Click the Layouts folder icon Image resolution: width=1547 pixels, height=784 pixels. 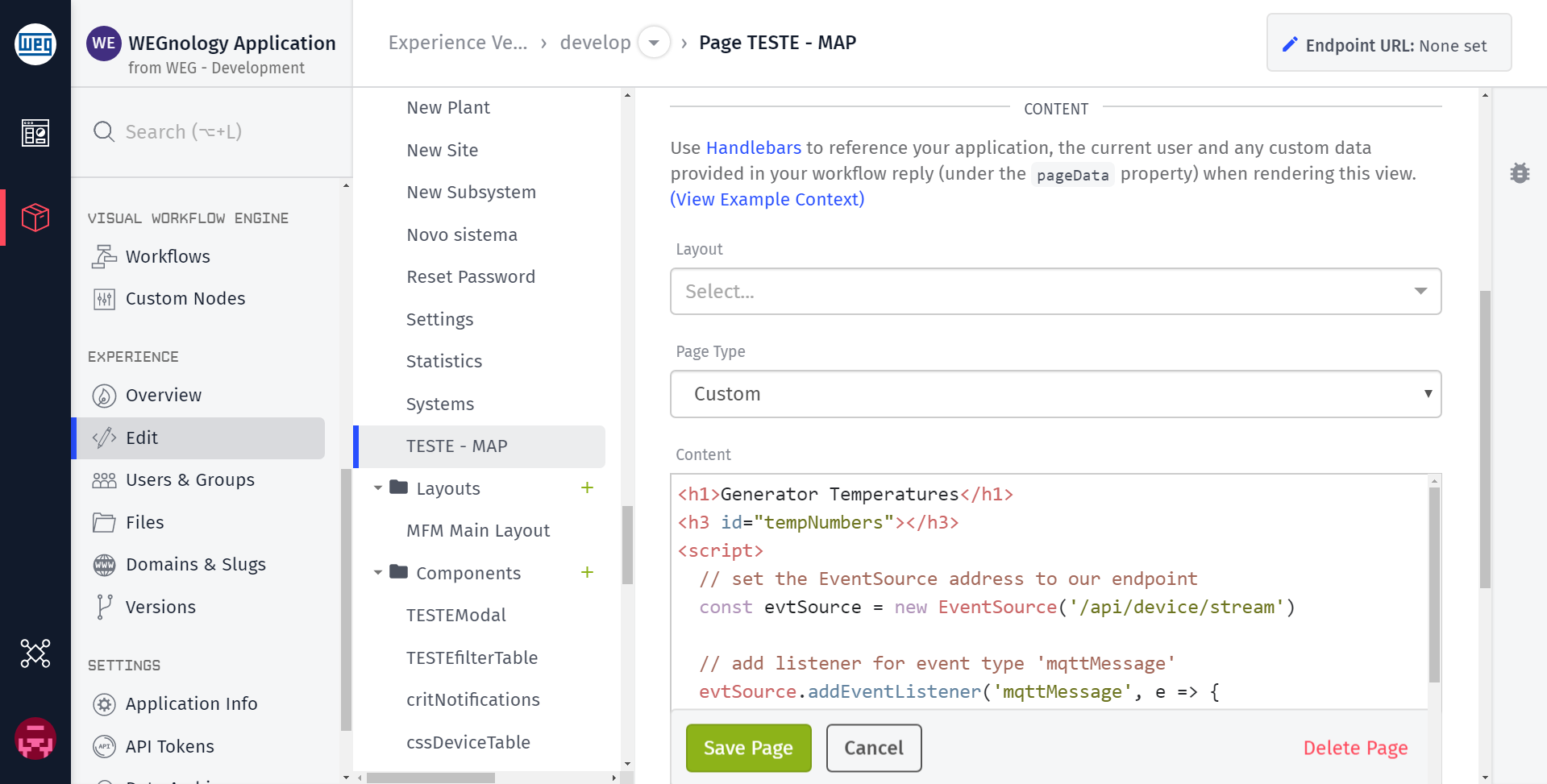(398, 487)
